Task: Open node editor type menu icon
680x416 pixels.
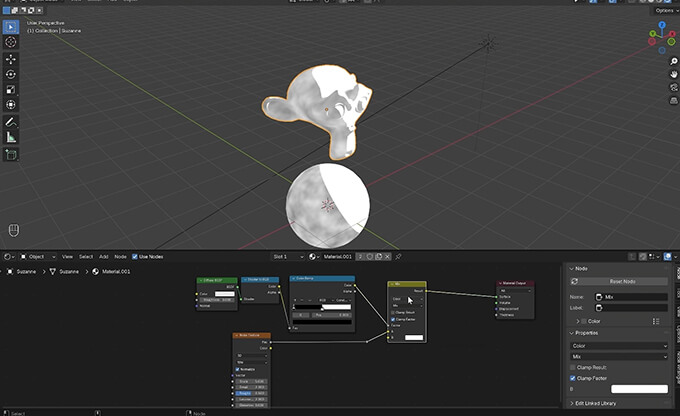Action: tap(9, 257)
